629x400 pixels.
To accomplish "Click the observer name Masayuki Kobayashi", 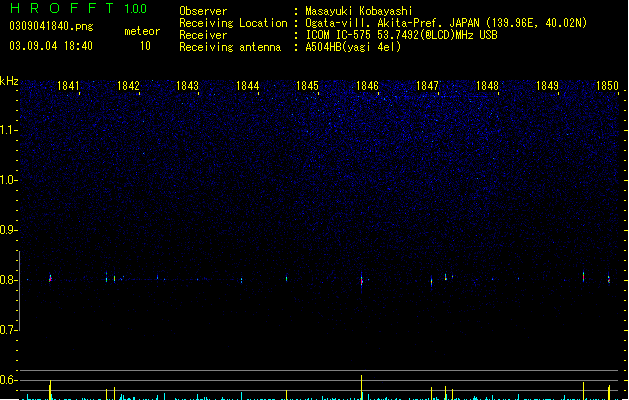I will (359, 11).
